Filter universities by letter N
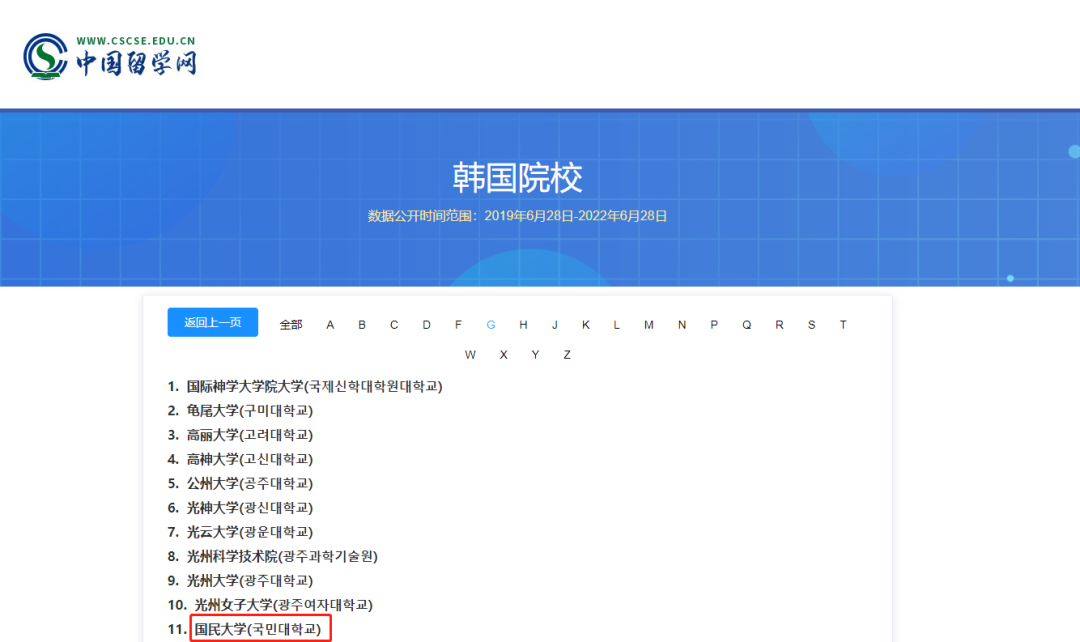 pos(682,324)
